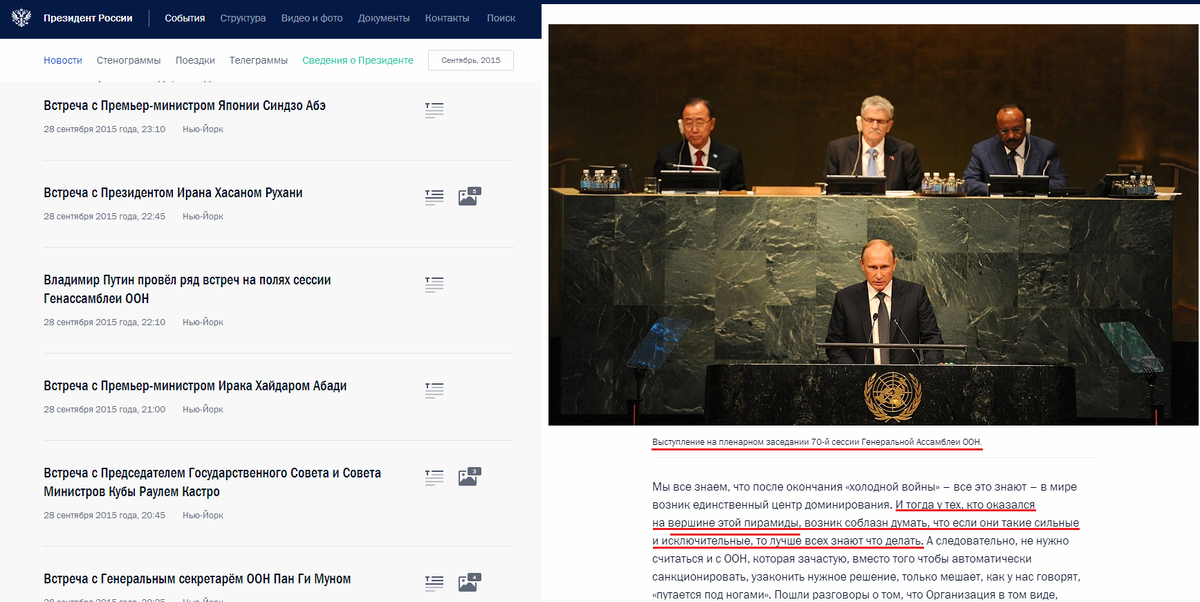Switch to the Телеграммы tab
The image size is (1200, 602).
point(258,60)
